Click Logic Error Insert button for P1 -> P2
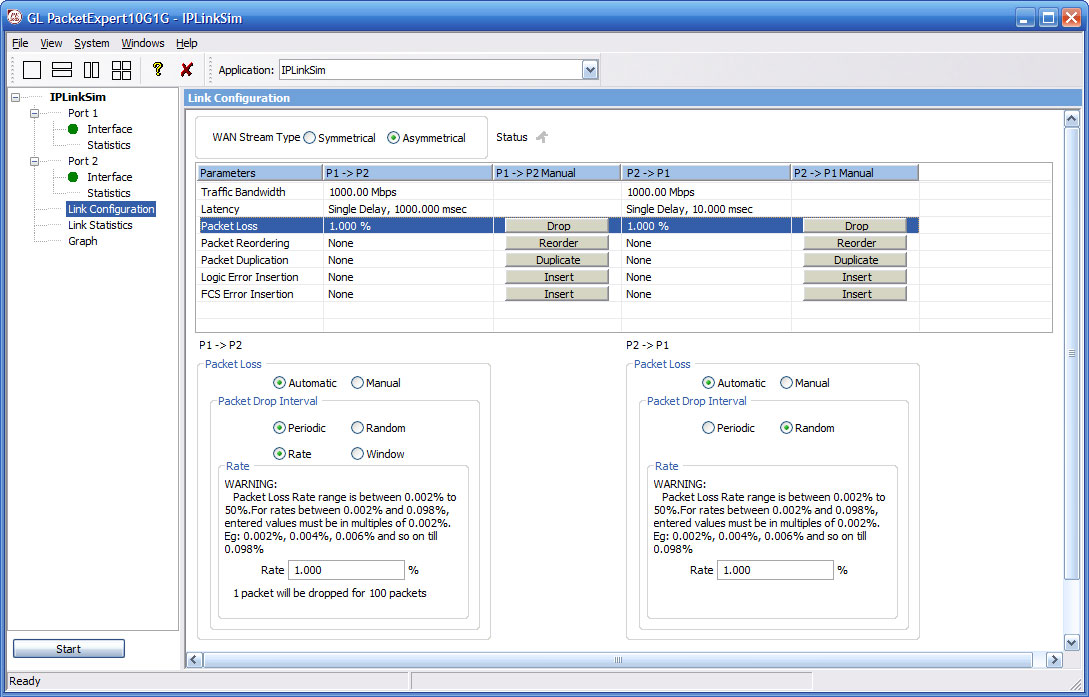This screenshot has height=697, width=1089. click(x=557, y=277)
